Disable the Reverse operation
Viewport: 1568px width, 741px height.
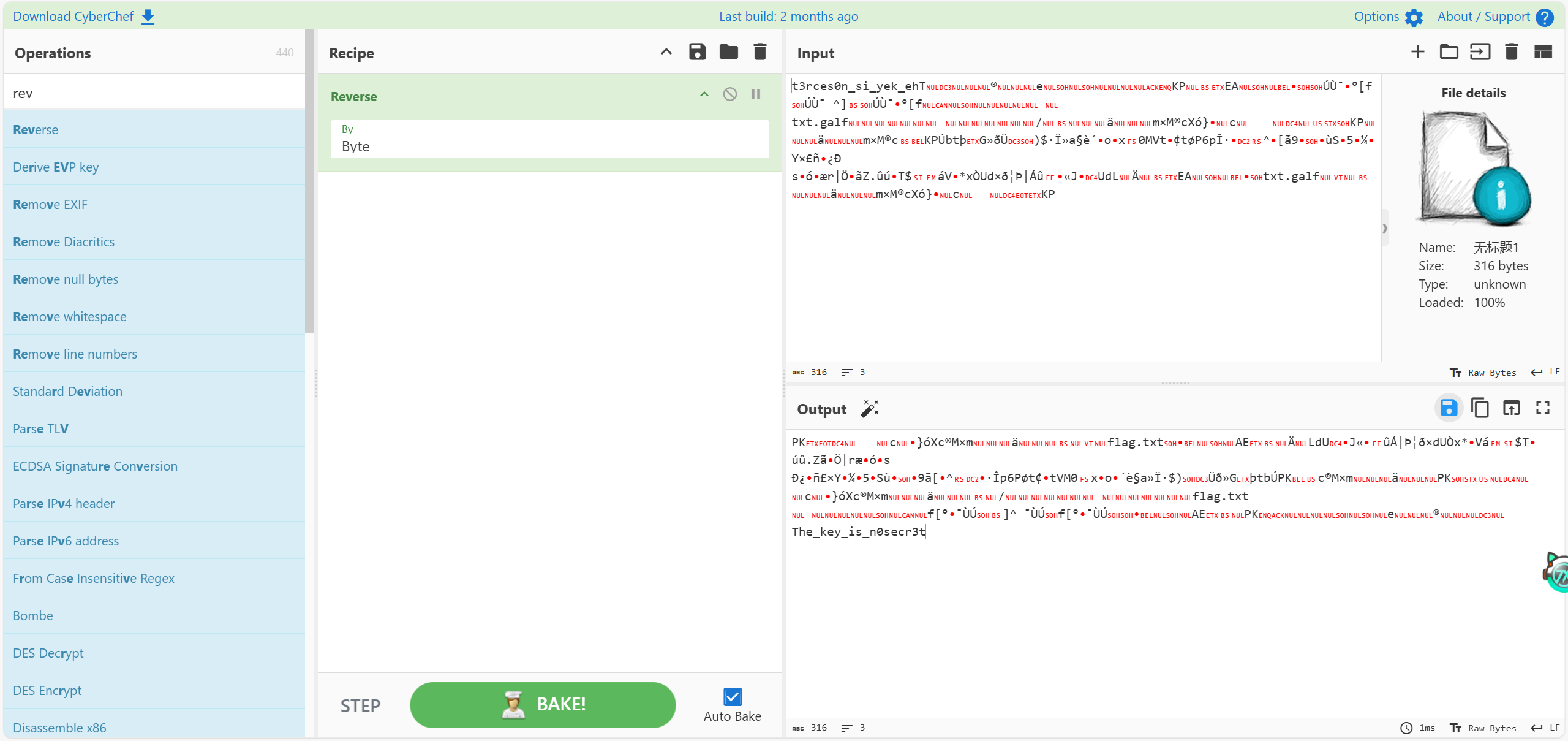pos(729,94)
